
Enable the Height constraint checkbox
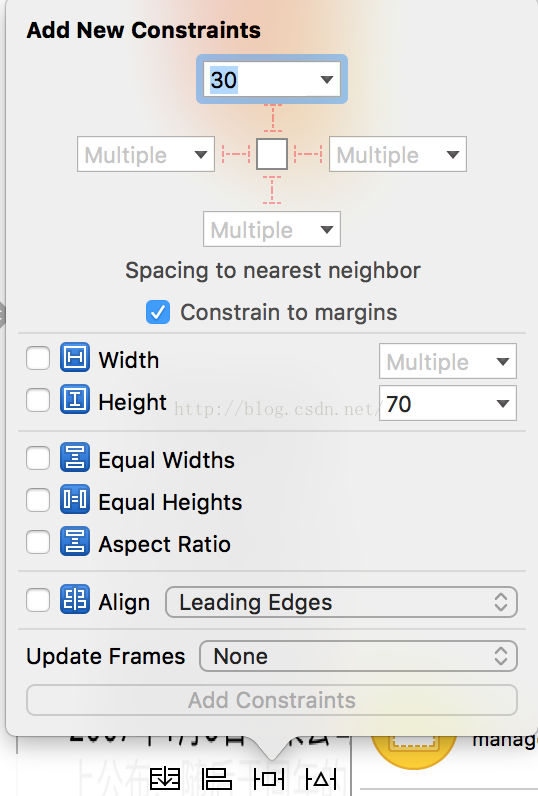point(38,400)
